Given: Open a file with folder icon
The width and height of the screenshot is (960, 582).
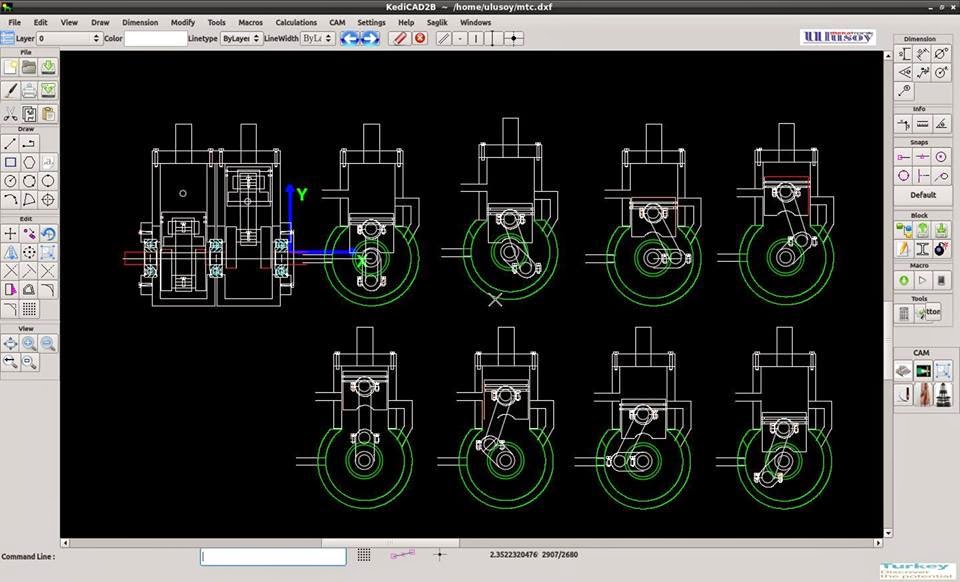Looking at the screenshot, I should [29, 67].
